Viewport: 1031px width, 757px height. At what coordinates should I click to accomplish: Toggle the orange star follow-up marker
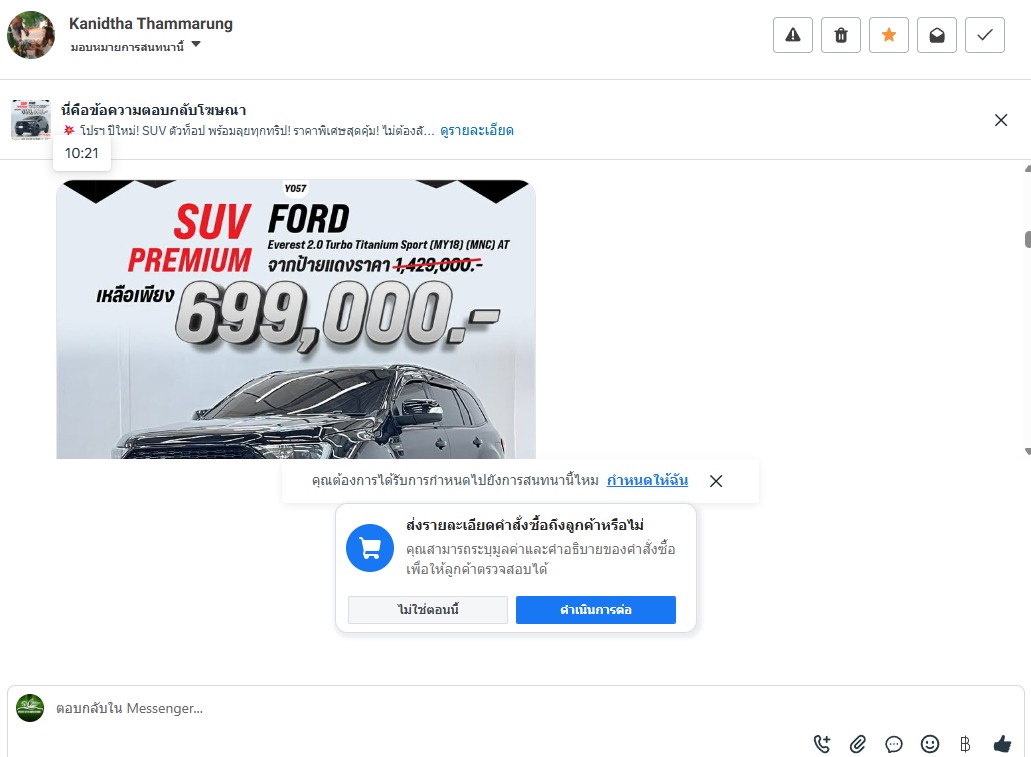click(889, 35)
